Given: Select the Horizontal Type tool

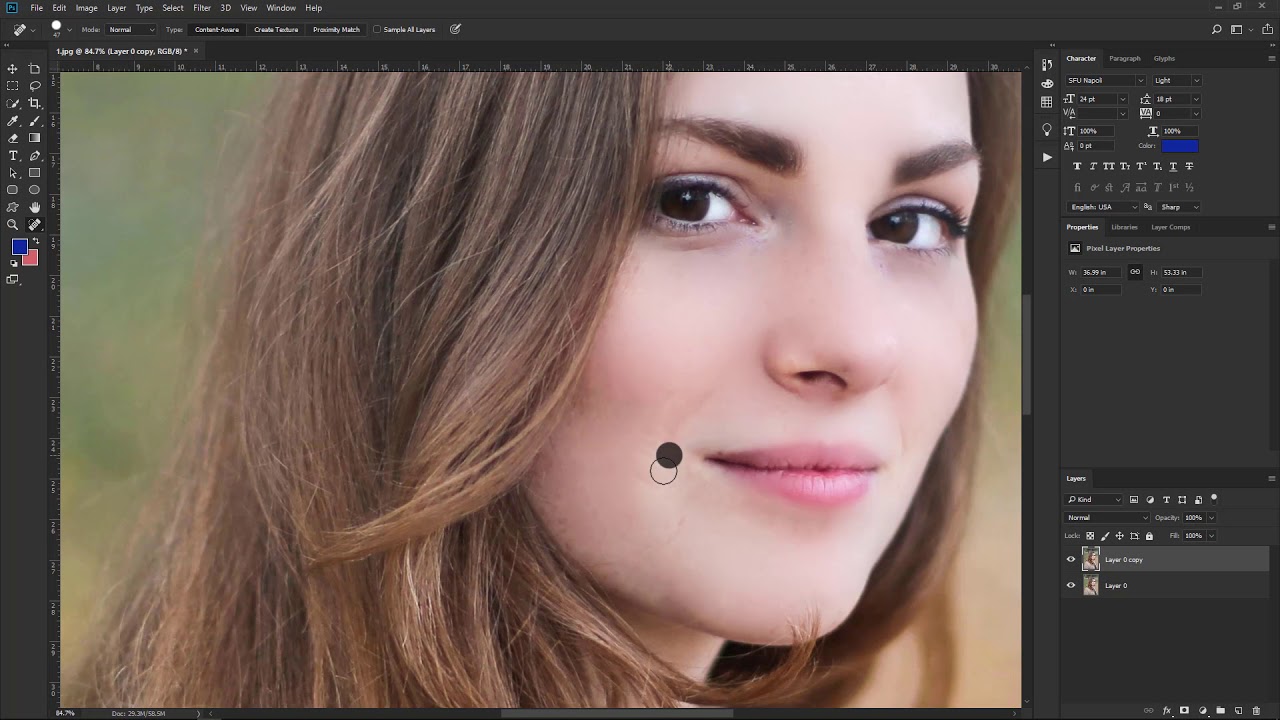Looking at the screenshot, I should (x=13, y=156).
